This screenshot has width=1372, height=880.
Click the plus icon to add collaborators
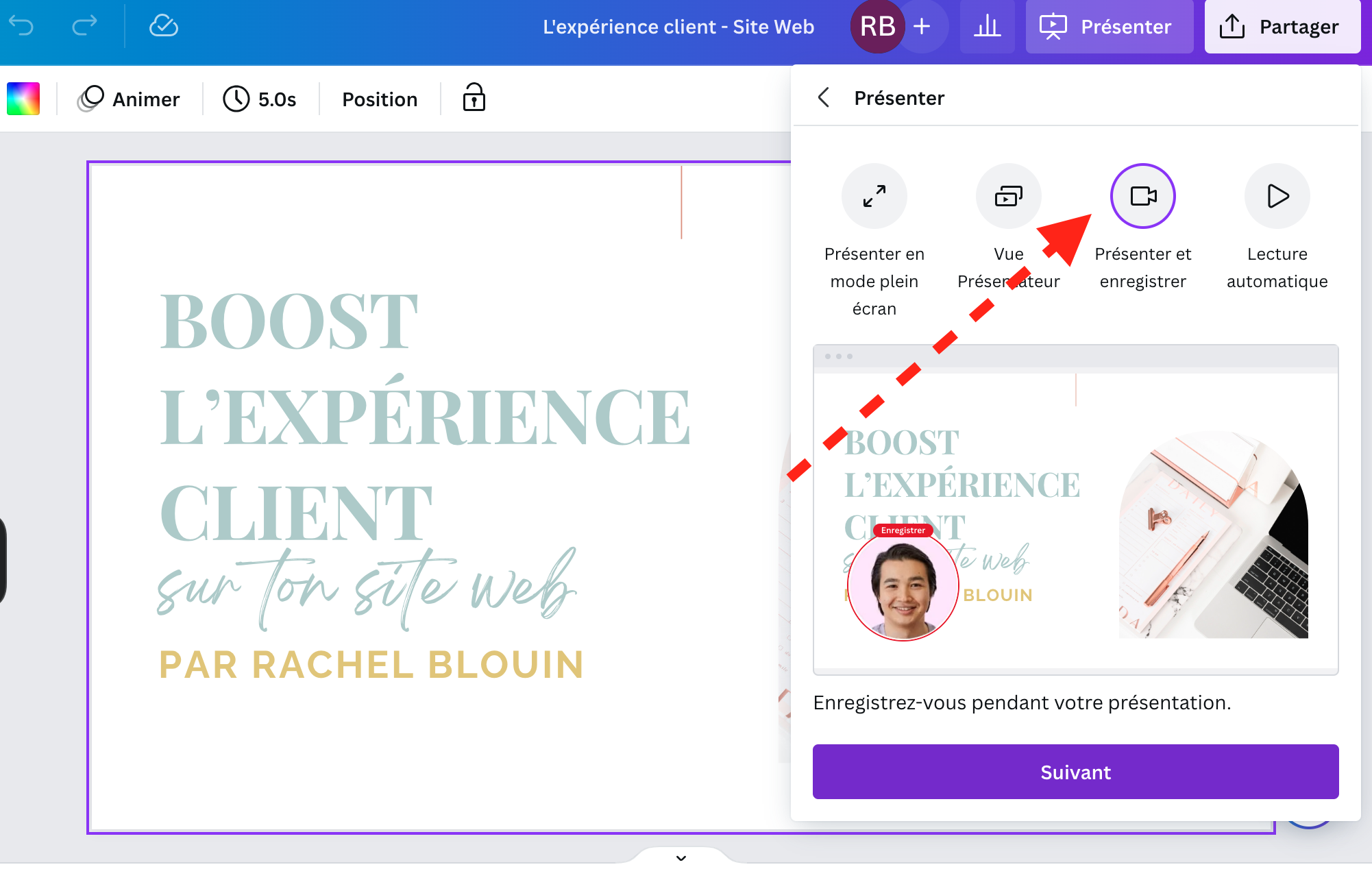[922, 27]
